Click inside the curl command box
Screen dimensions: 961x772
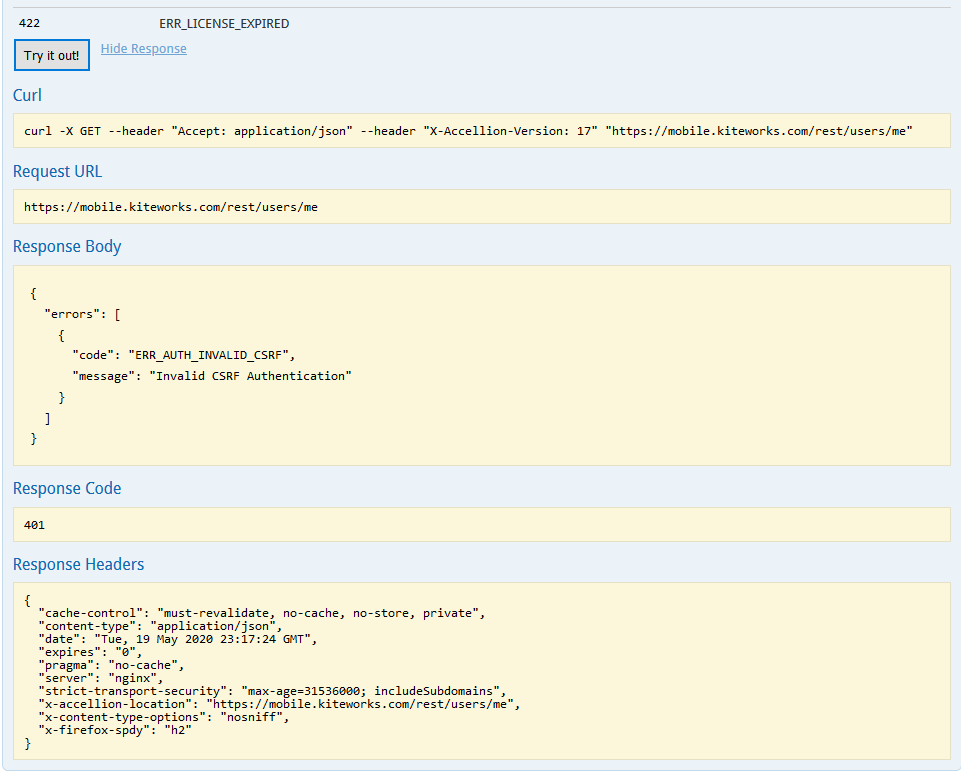click(x=468, y=131)
